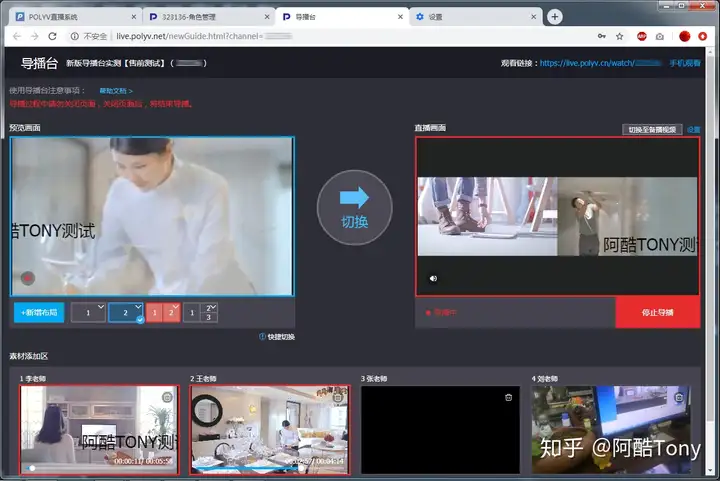Screen dimensions: 720x481
Task: Click the 预览画面 label
Action: (x=25, y=128)
